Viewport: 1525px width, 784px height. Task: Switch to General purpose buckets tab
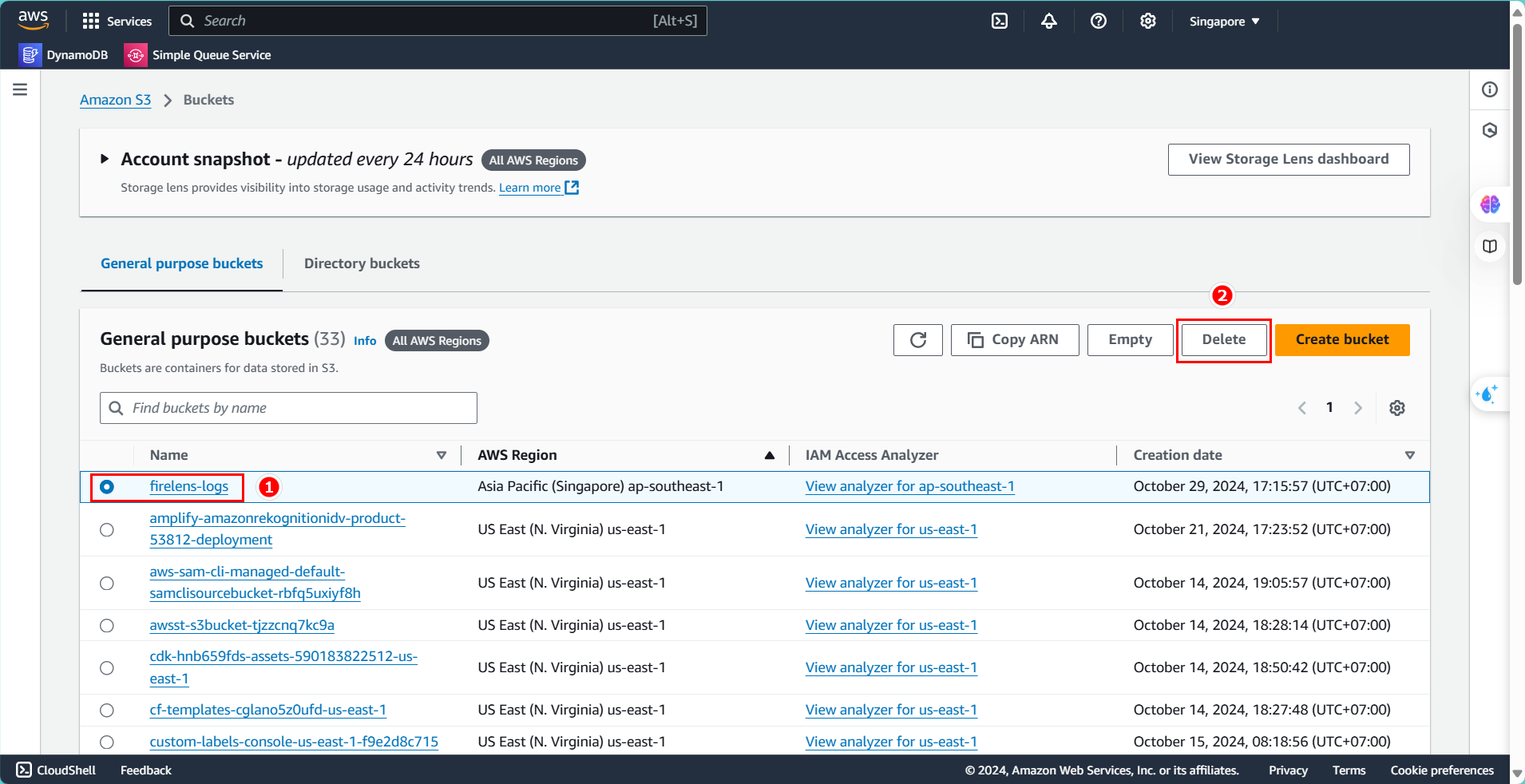[182, 263]
